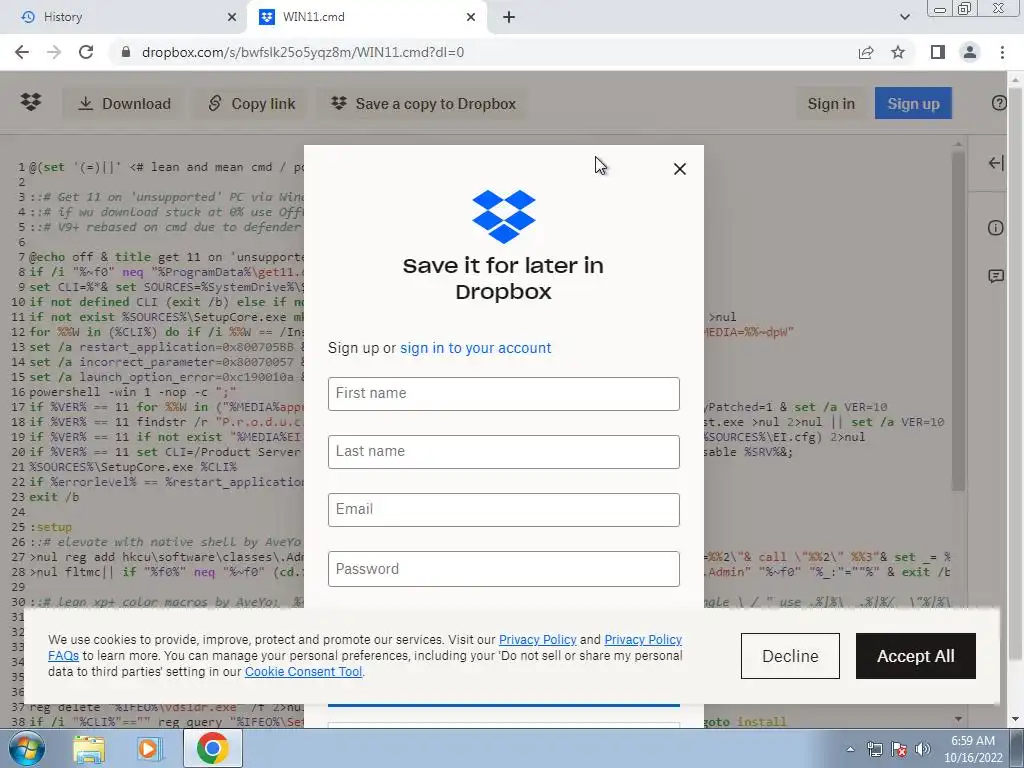Switch to the History tab
Viewport: 1024px width, 768px height.
pos(124,17)
